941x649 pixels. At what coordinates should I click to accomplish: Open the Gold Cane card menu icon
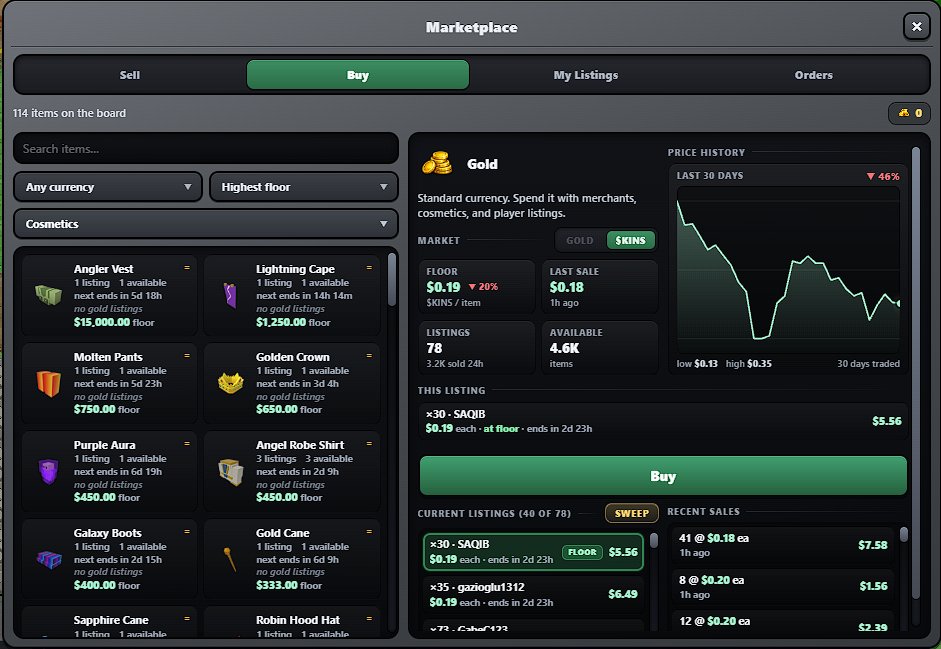[369, 531]
